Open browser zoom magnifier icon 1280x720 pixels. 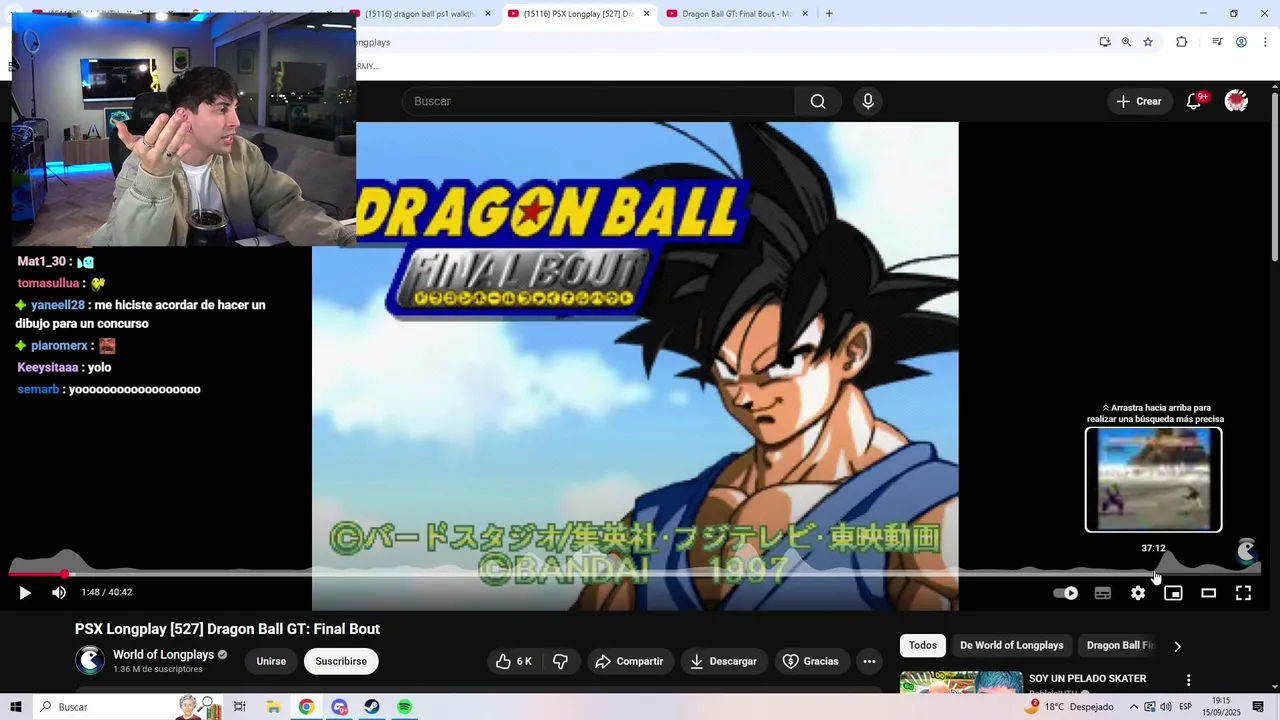[x=1126, y=42]
